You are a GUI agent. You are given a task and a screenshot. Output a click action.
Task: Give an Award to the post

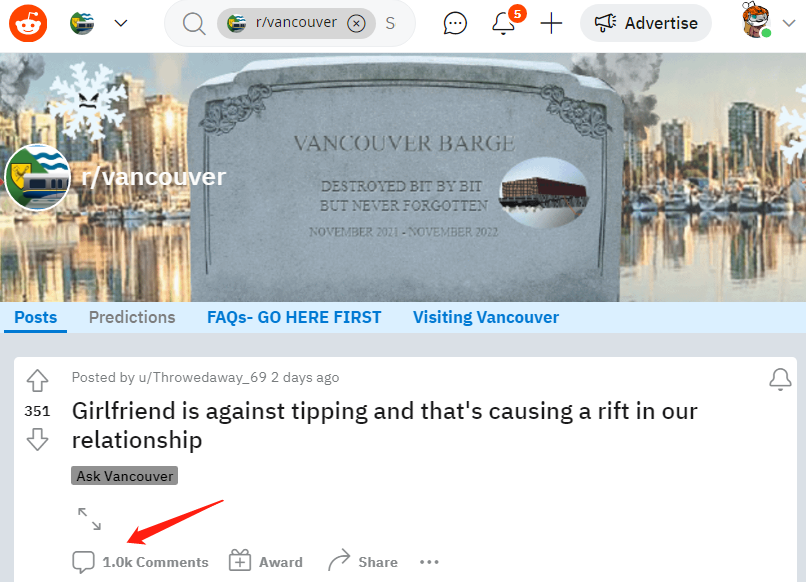(x=266, y=561)
